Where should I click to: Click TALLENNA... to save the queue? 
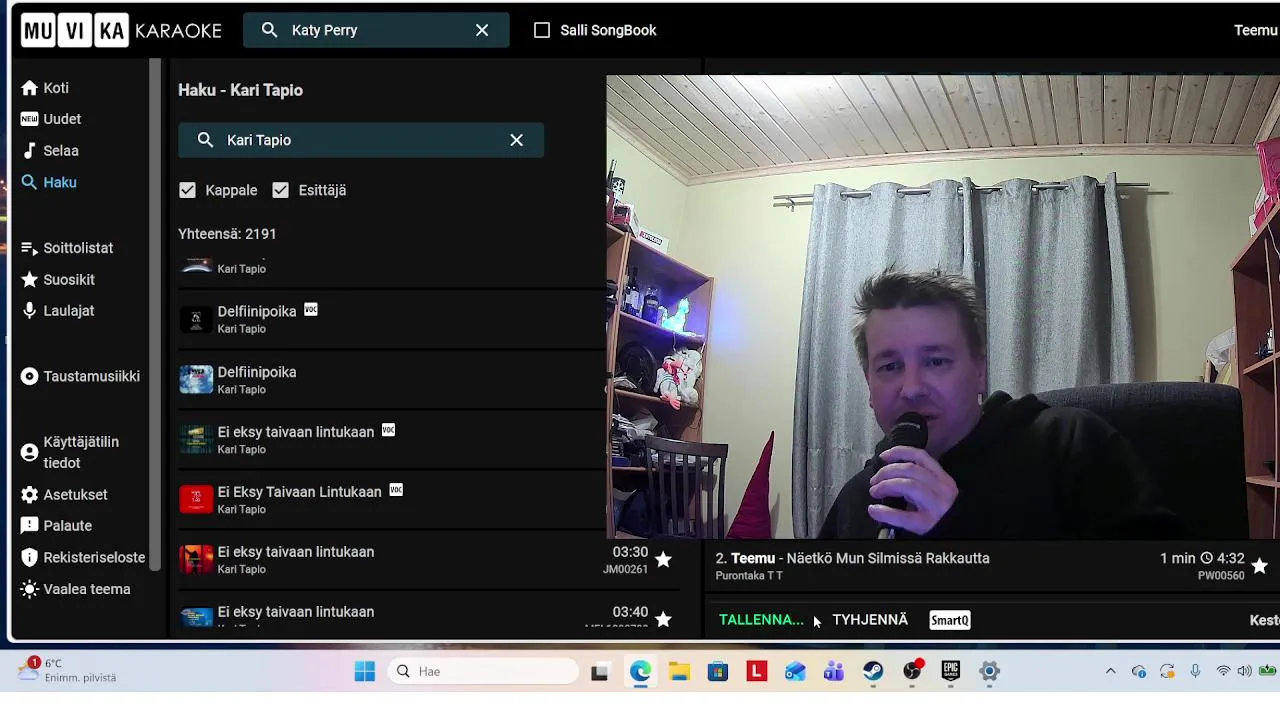[761, 620]
